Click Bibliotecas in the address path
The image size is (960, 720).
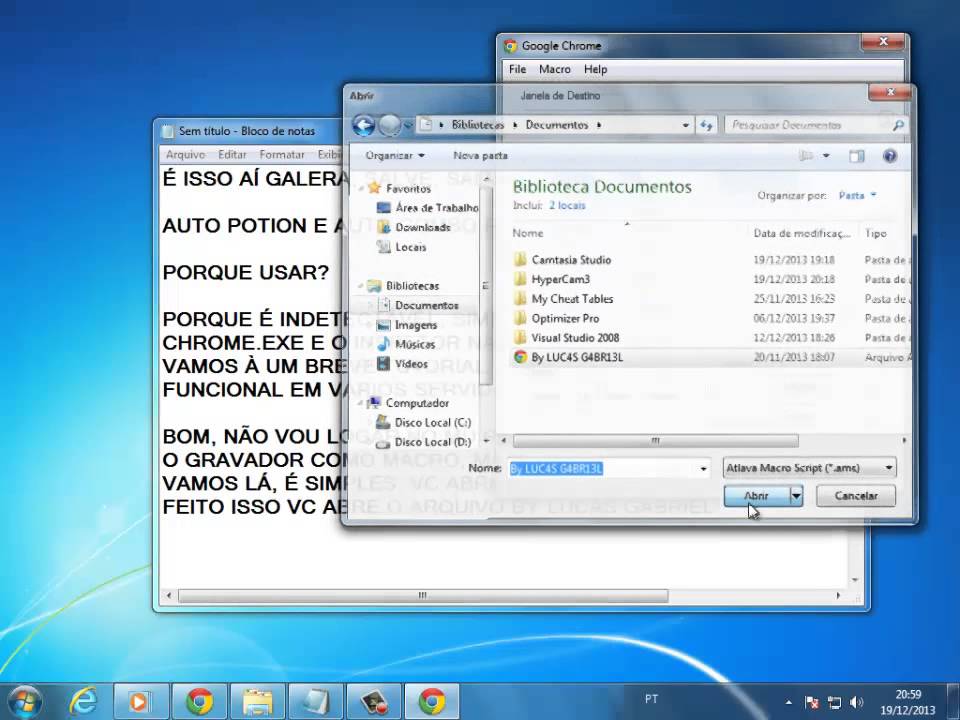click(x=478, y=125)
